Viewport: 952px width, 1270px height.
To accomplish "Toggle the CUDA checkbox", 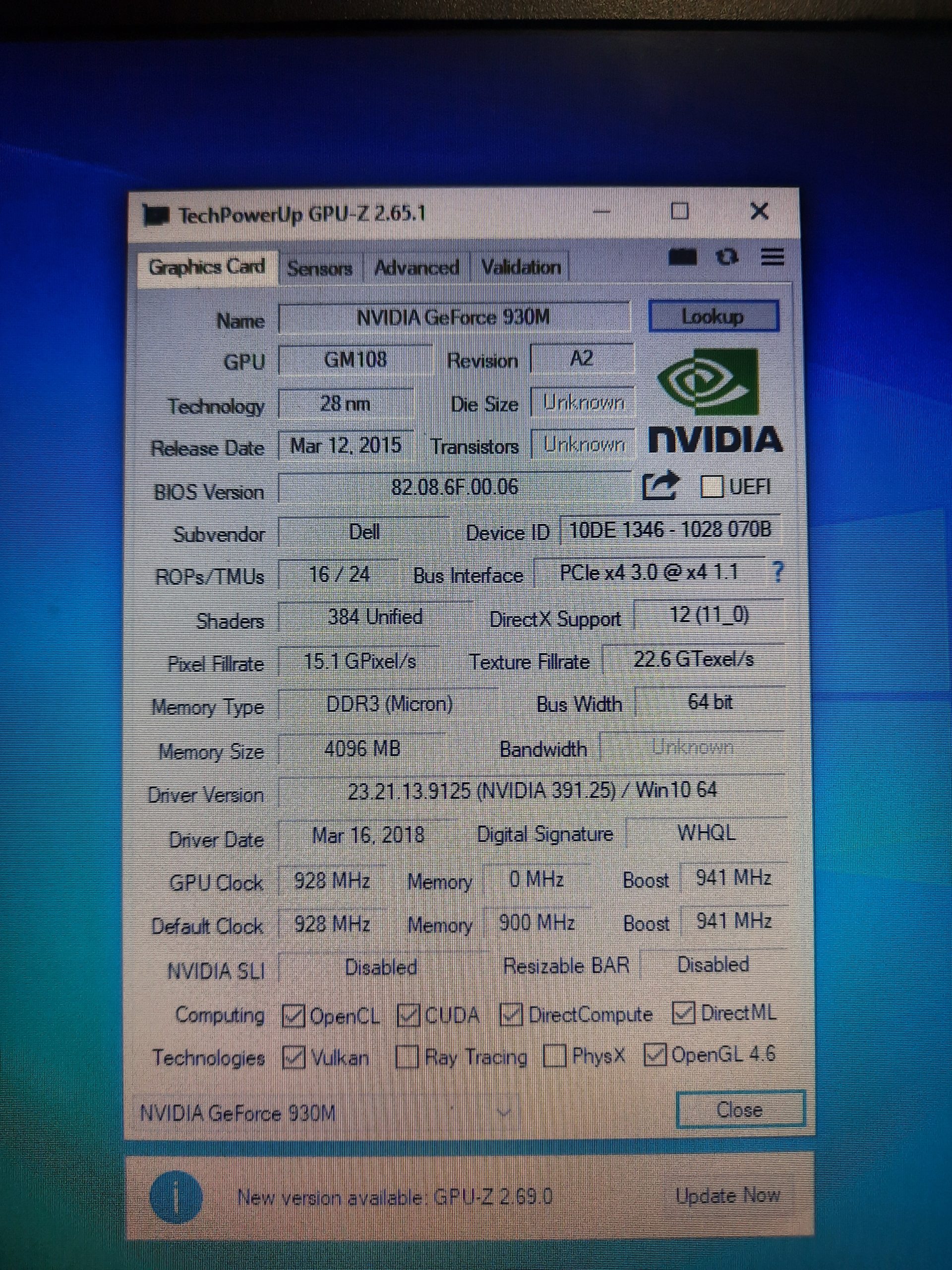I will [408, 1016].
